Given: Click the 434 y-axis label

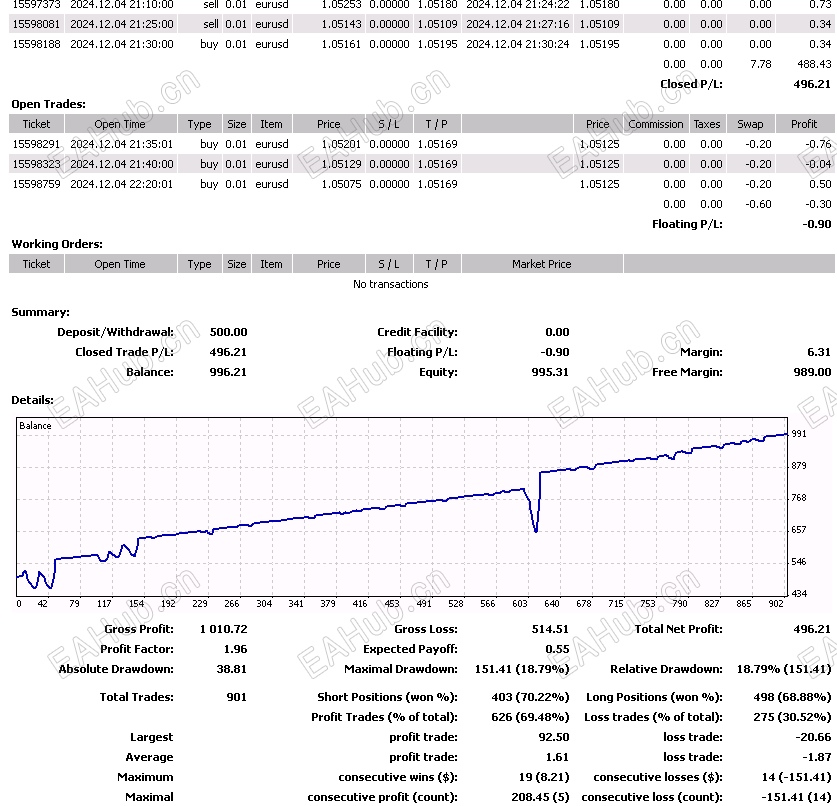Looking at the screenshot, I should (x=799, y=594).
